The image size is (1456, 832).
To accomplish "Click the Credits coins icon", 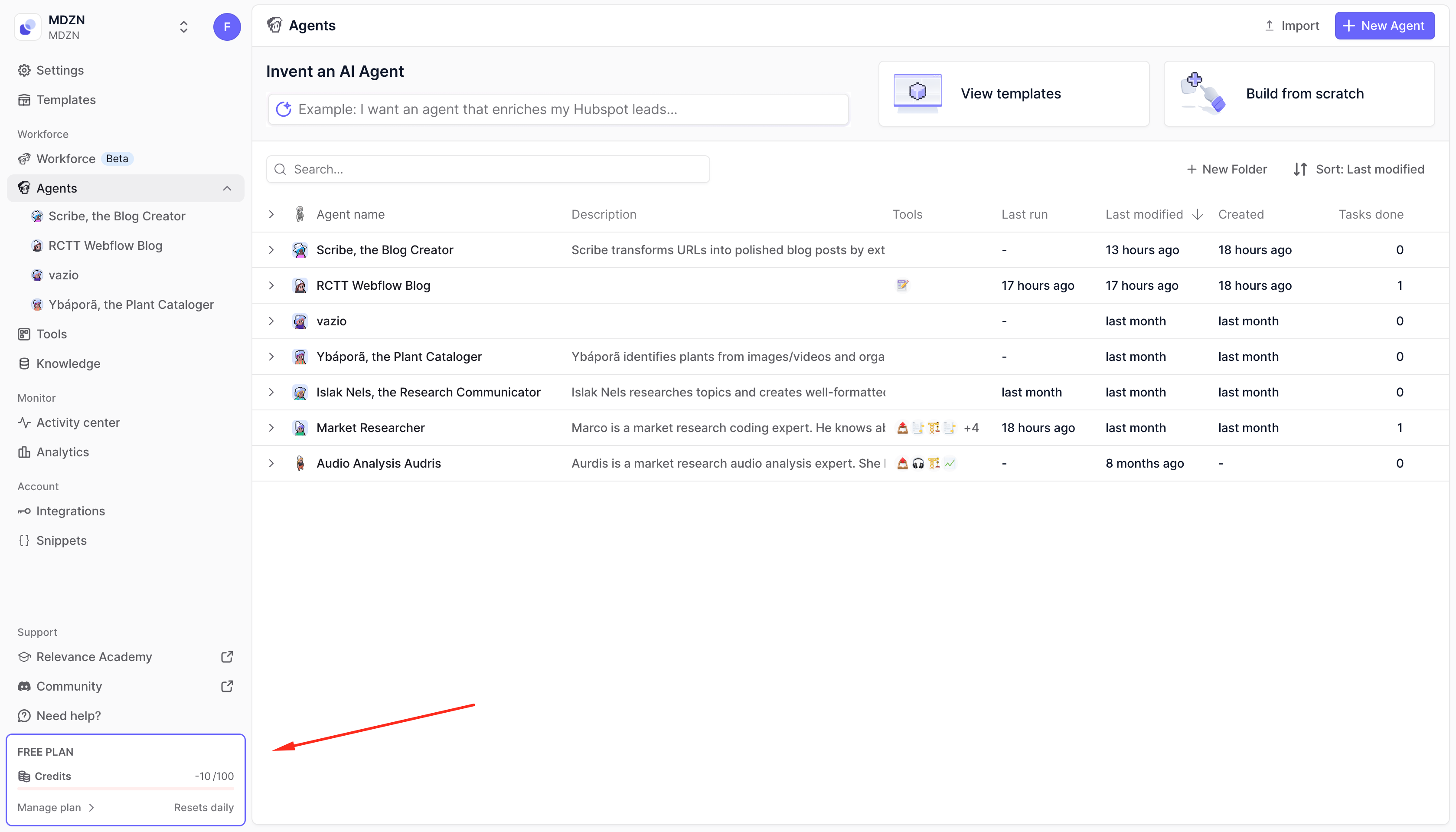I will pyautogui.click(x=24, y=776).
